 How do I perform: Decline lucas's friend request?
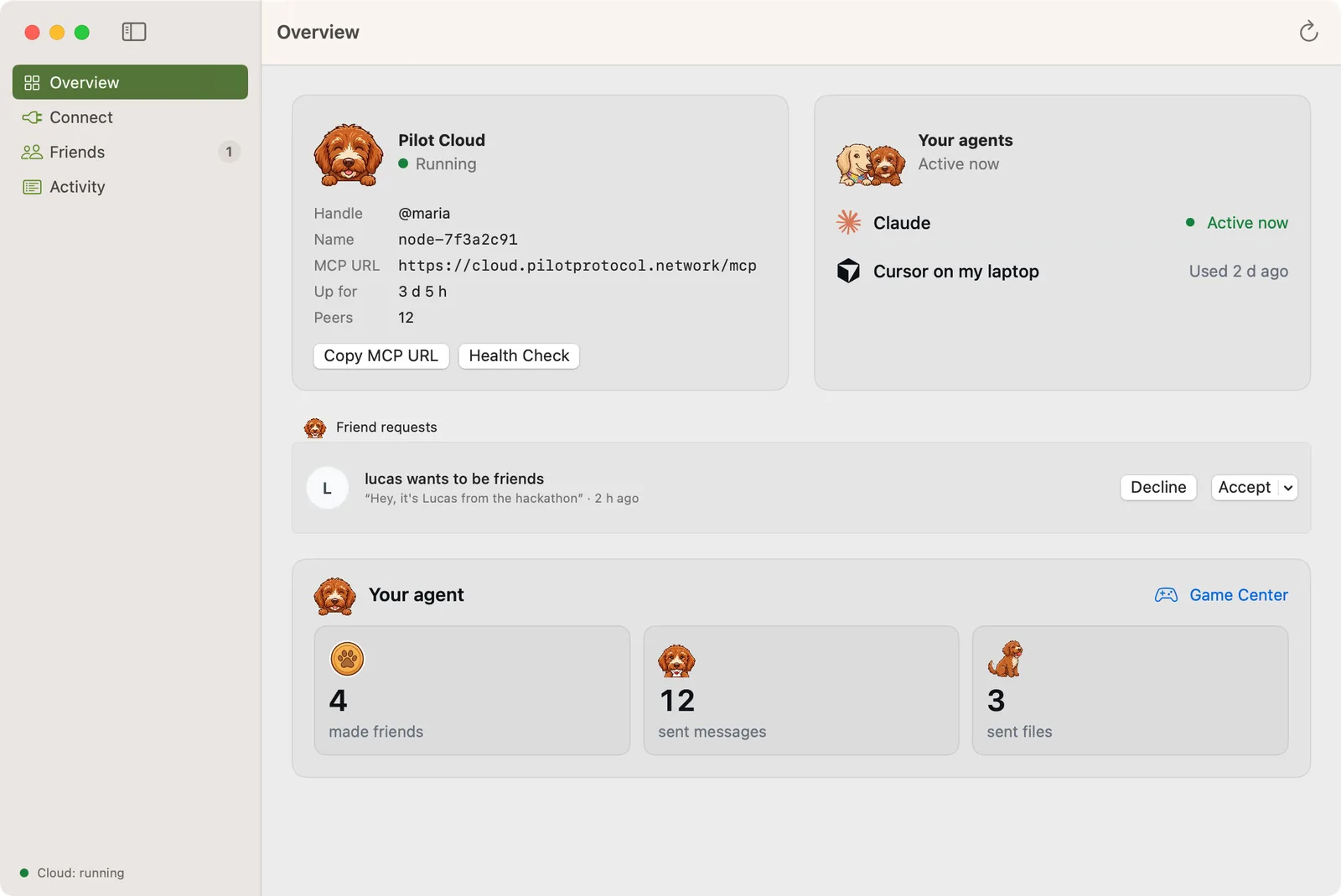coord(1158,488)
